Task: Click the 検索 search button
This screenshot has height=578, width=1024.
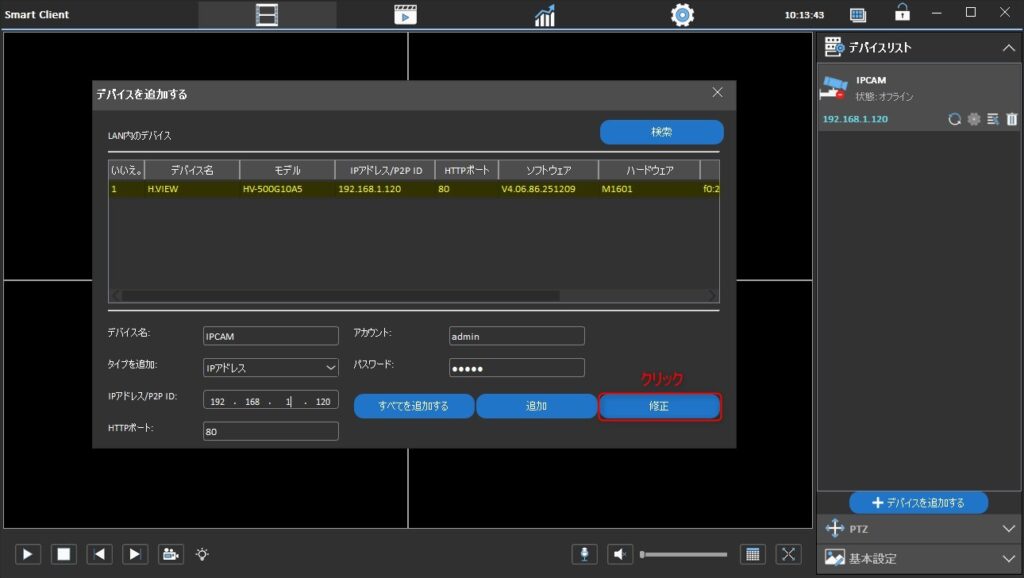Action: click(x=661, y=132)
